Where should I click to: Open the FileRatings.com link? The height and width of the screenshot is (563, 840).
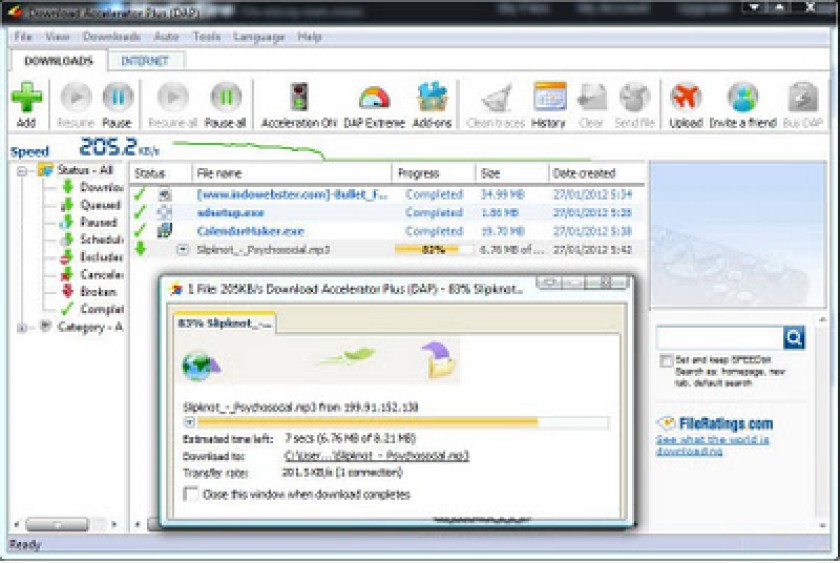click(725, 424)
